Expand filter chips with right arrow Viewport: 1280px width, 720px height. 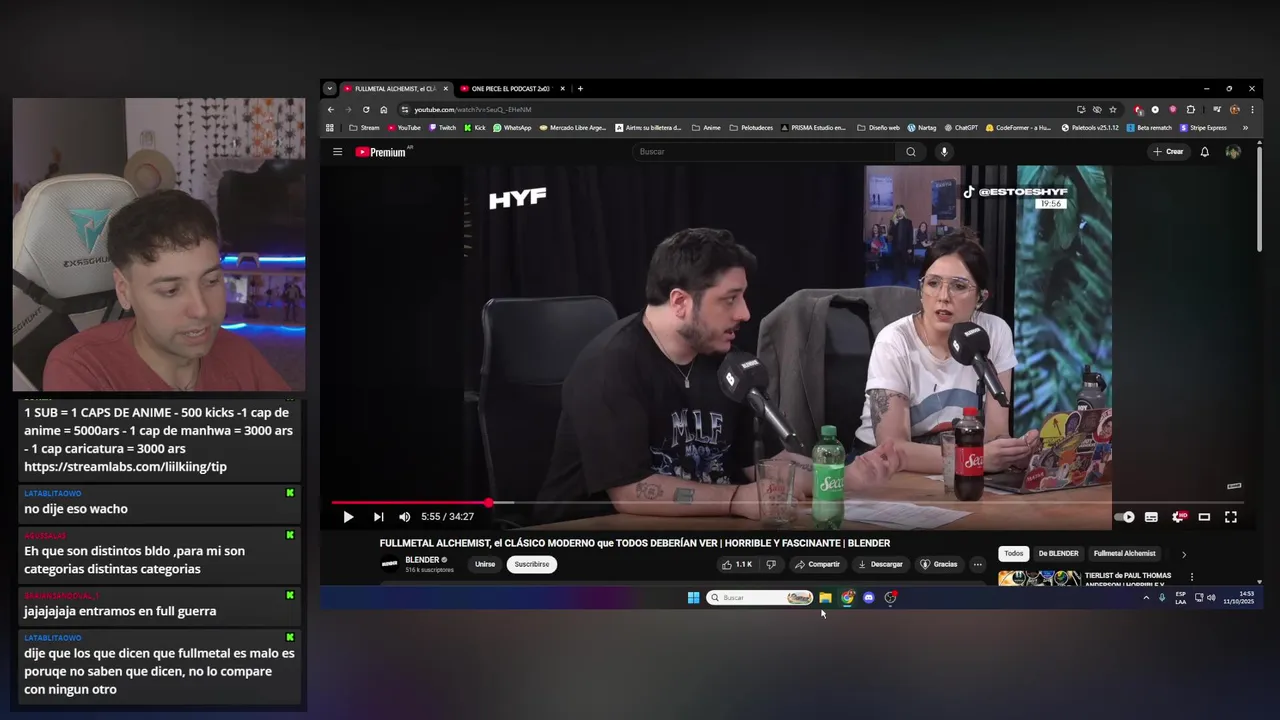[1184, 554]
